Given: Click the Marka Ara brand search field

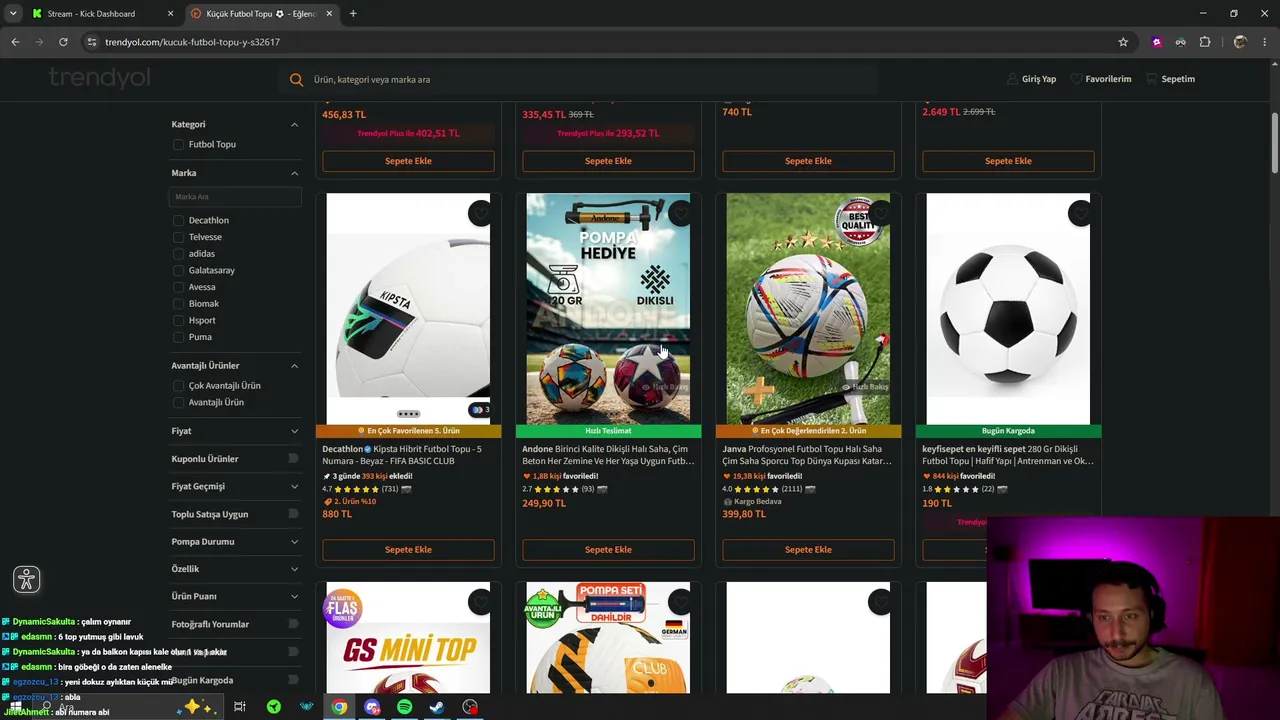Looking at the screenshot, I should click(x=235, y=197).
